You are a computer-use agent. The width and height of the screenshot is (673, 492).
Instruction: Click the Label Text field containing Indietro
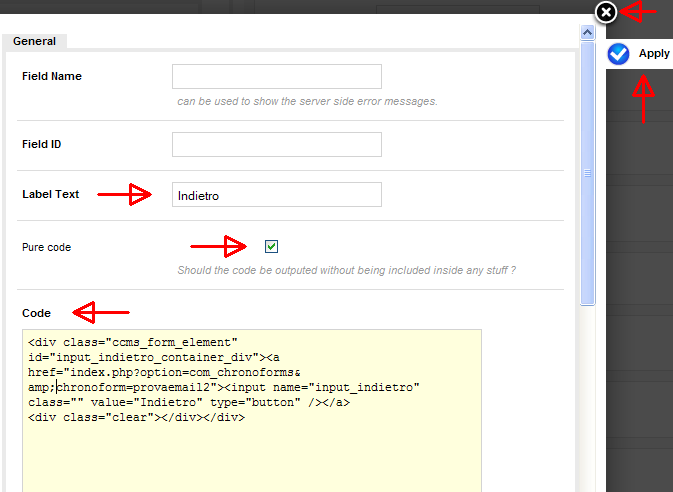tap(277, 194)
